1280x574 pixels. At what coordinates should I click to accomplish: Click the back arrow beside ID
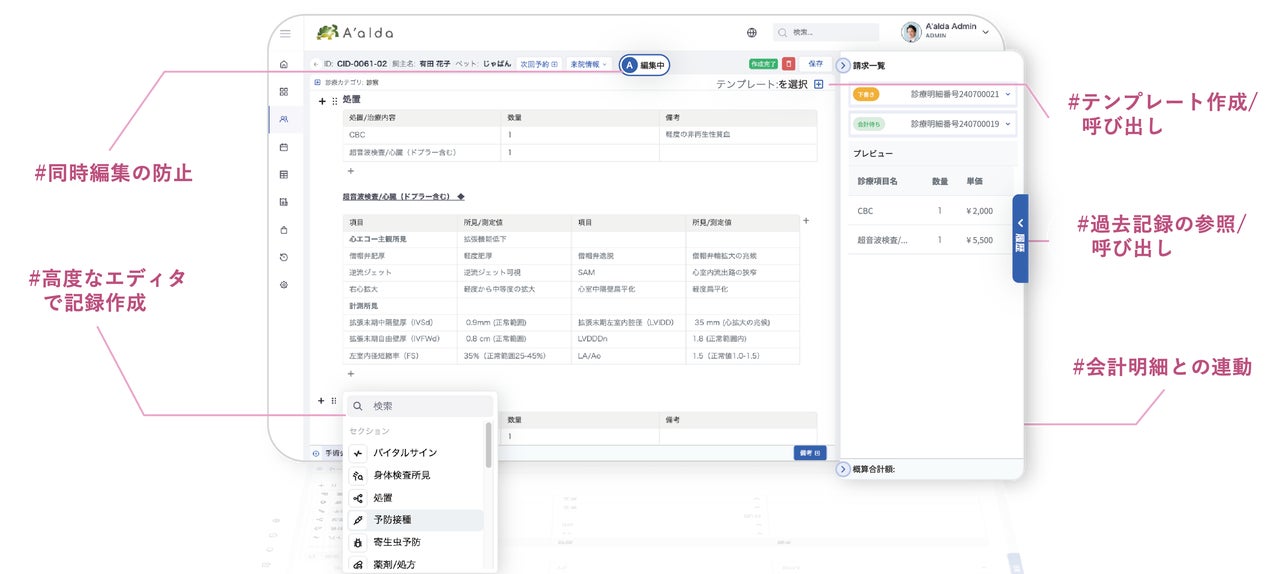(x=316, y=64)
